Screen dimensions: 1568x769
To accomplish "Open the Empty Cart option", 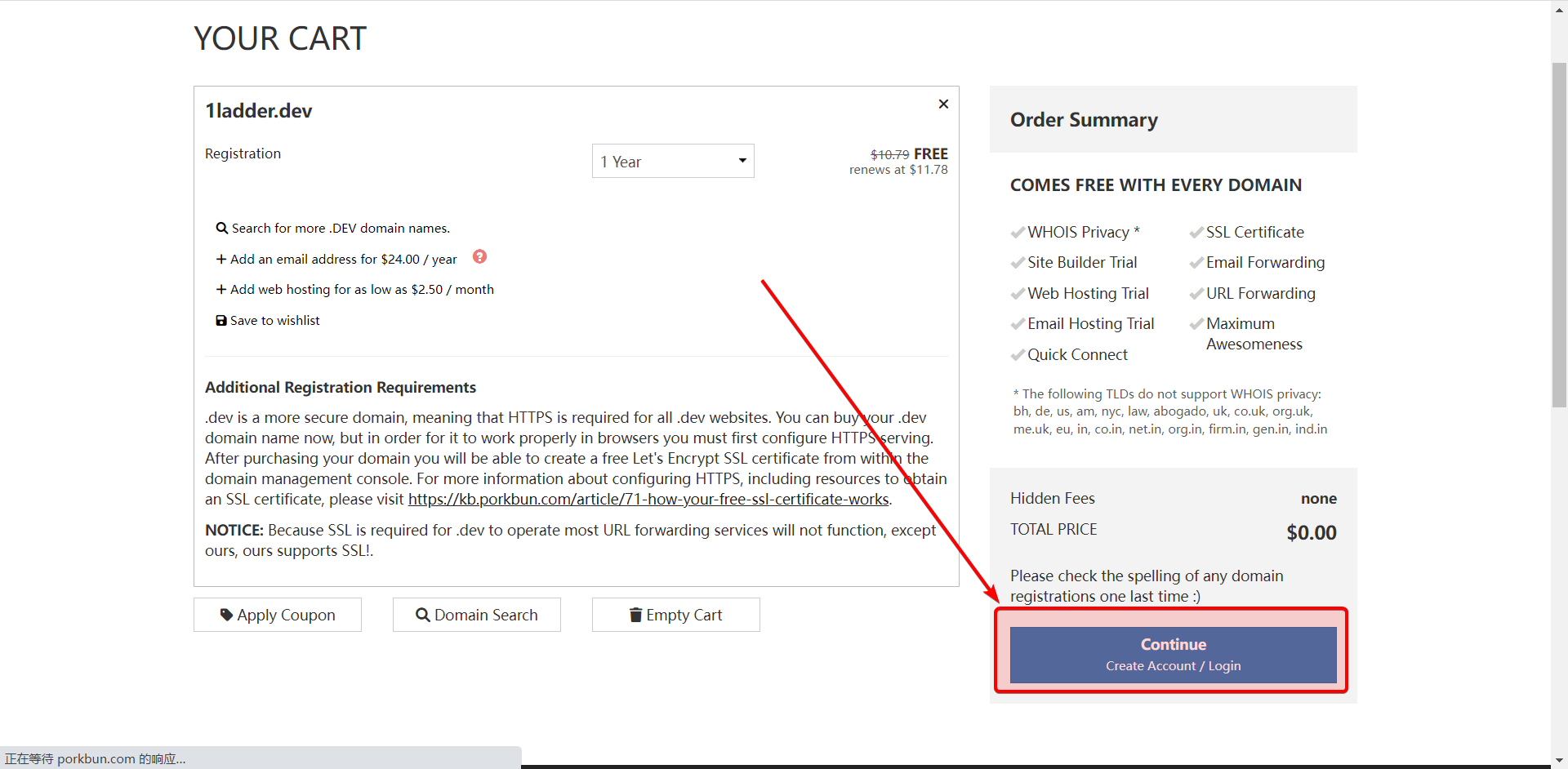I will click(x=675, y=615).
